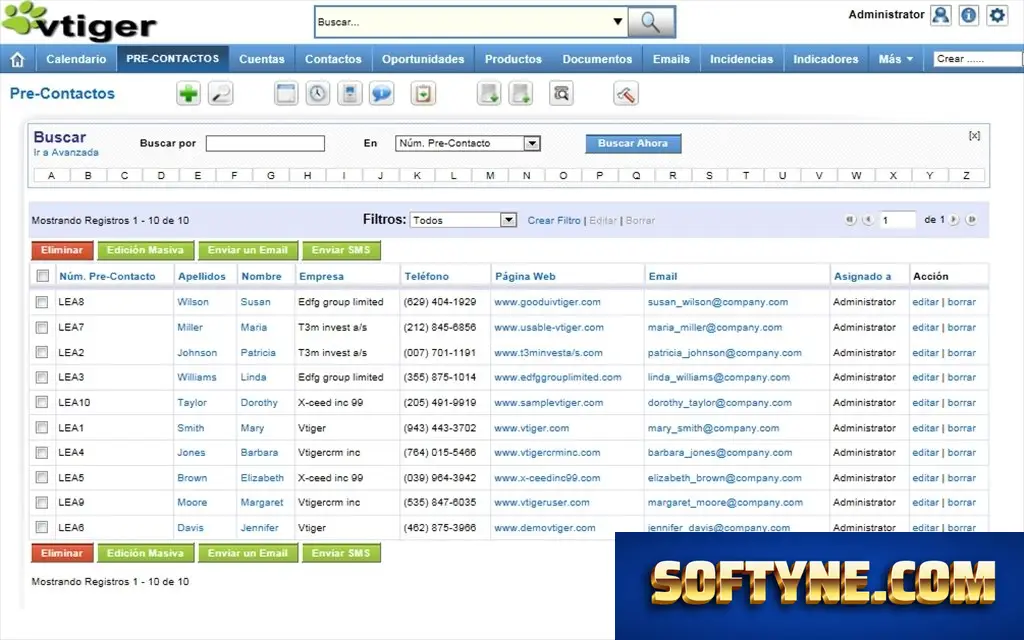Click the top Edición Masiva button
This screenshot has height=640, width=1024.
pyautogui.click(x=145, y=250)
